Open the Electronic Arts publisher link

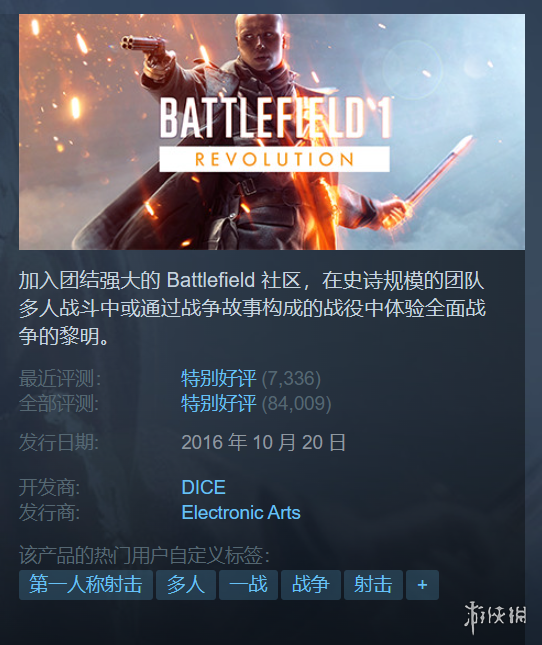click(x=241, y=513)
